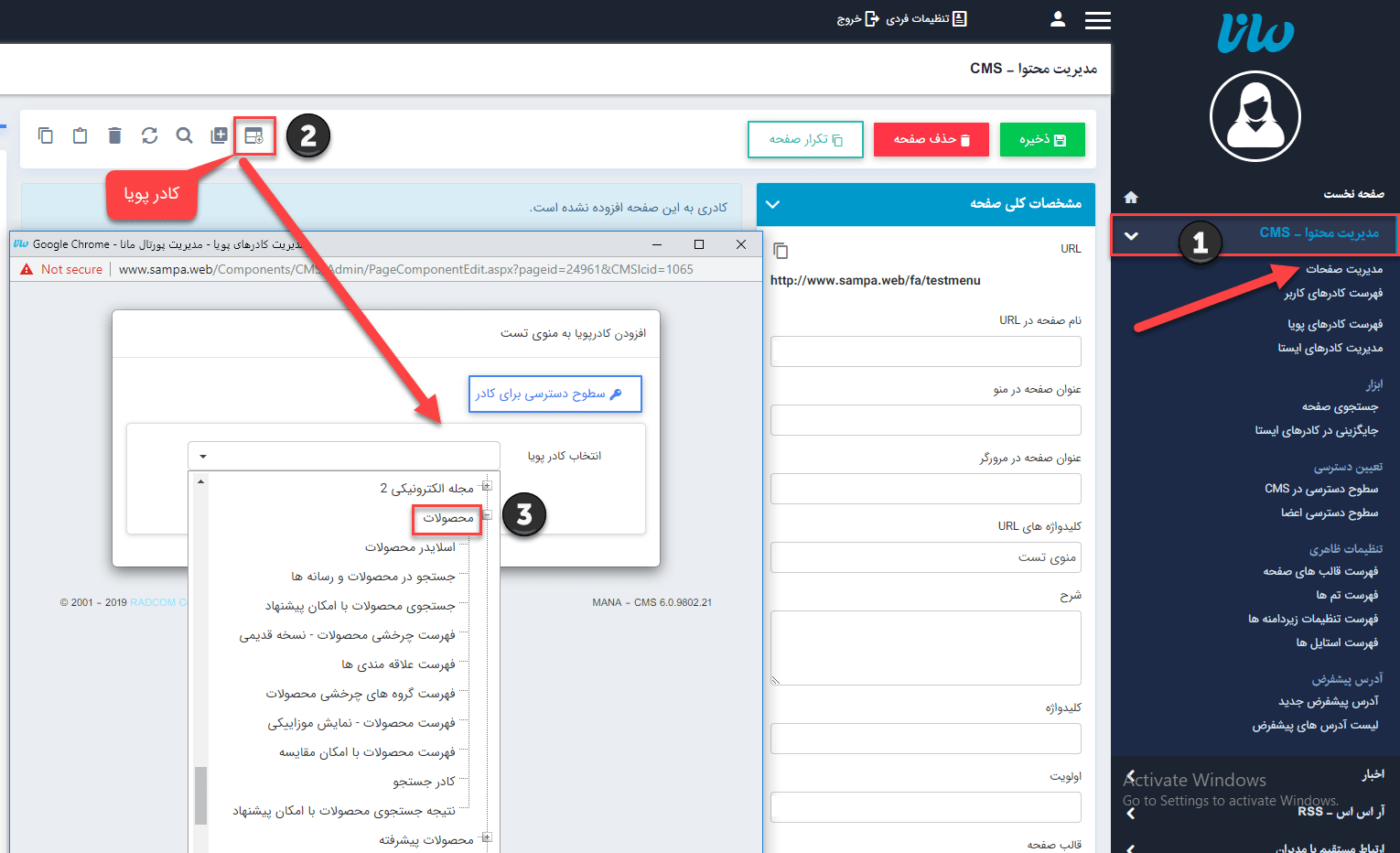
Task: Select the copy page toolbar icon
Action: pyautogui.click(x=46, y=135)
